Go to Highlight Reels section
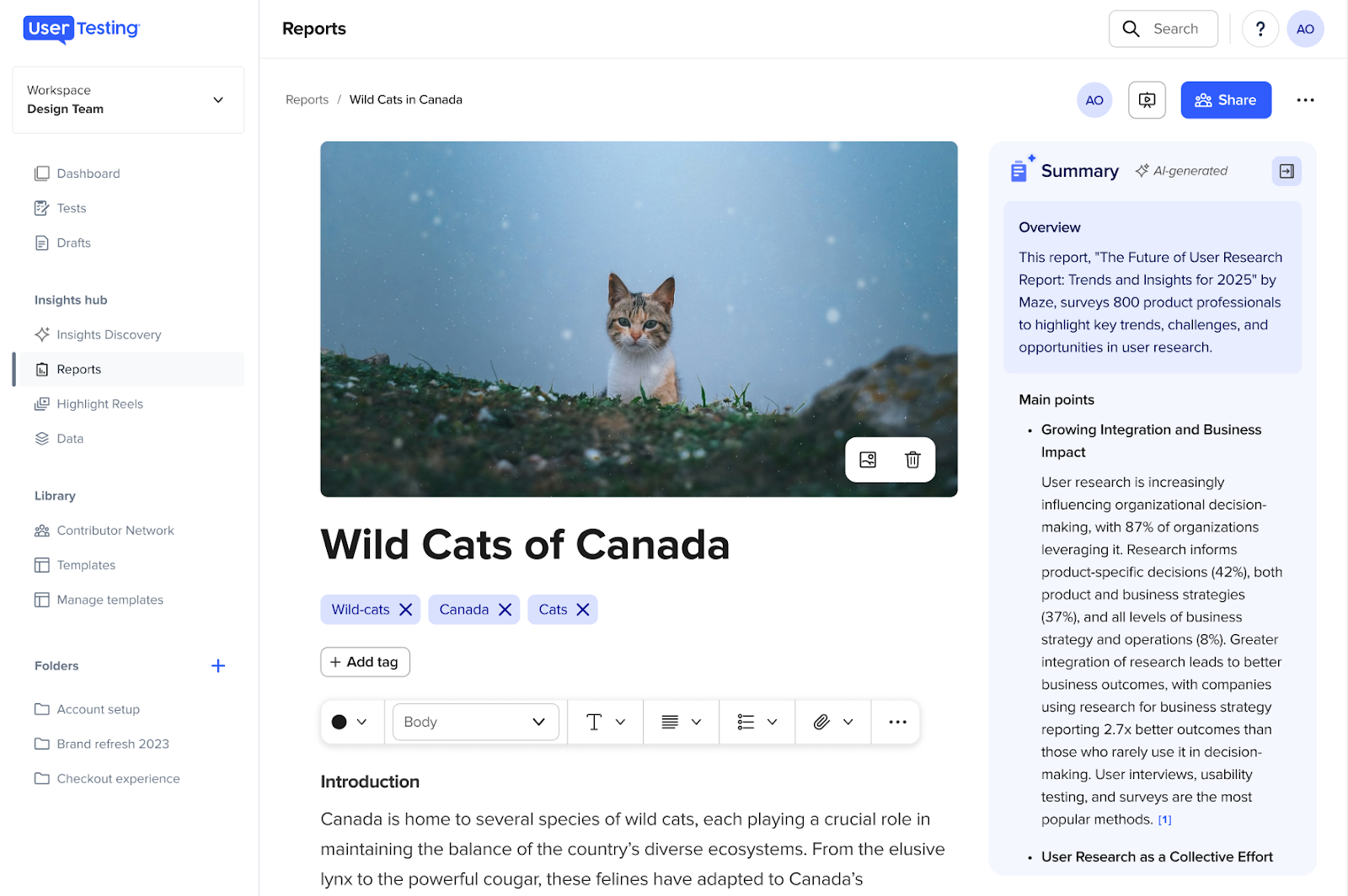 99,404
